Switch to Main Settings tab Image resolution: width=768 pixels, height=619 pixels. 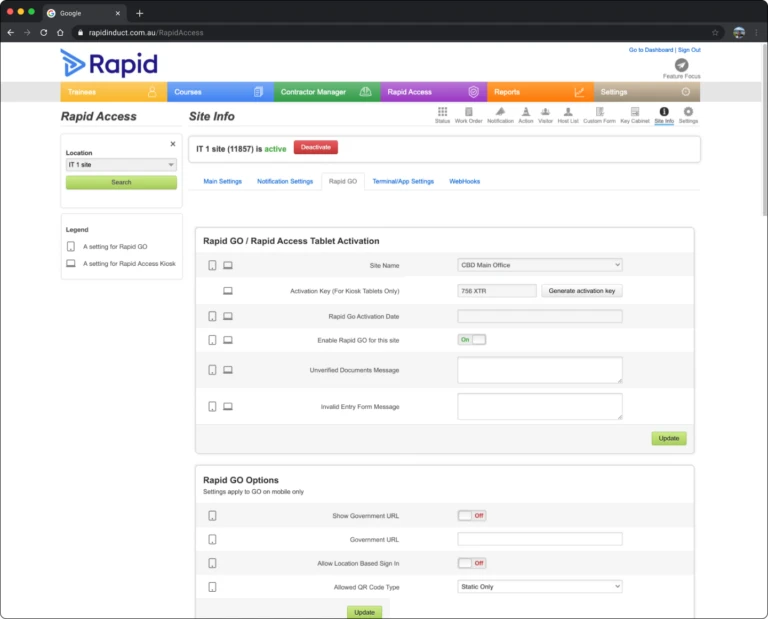pyautogui.click(x=222, y=181)
